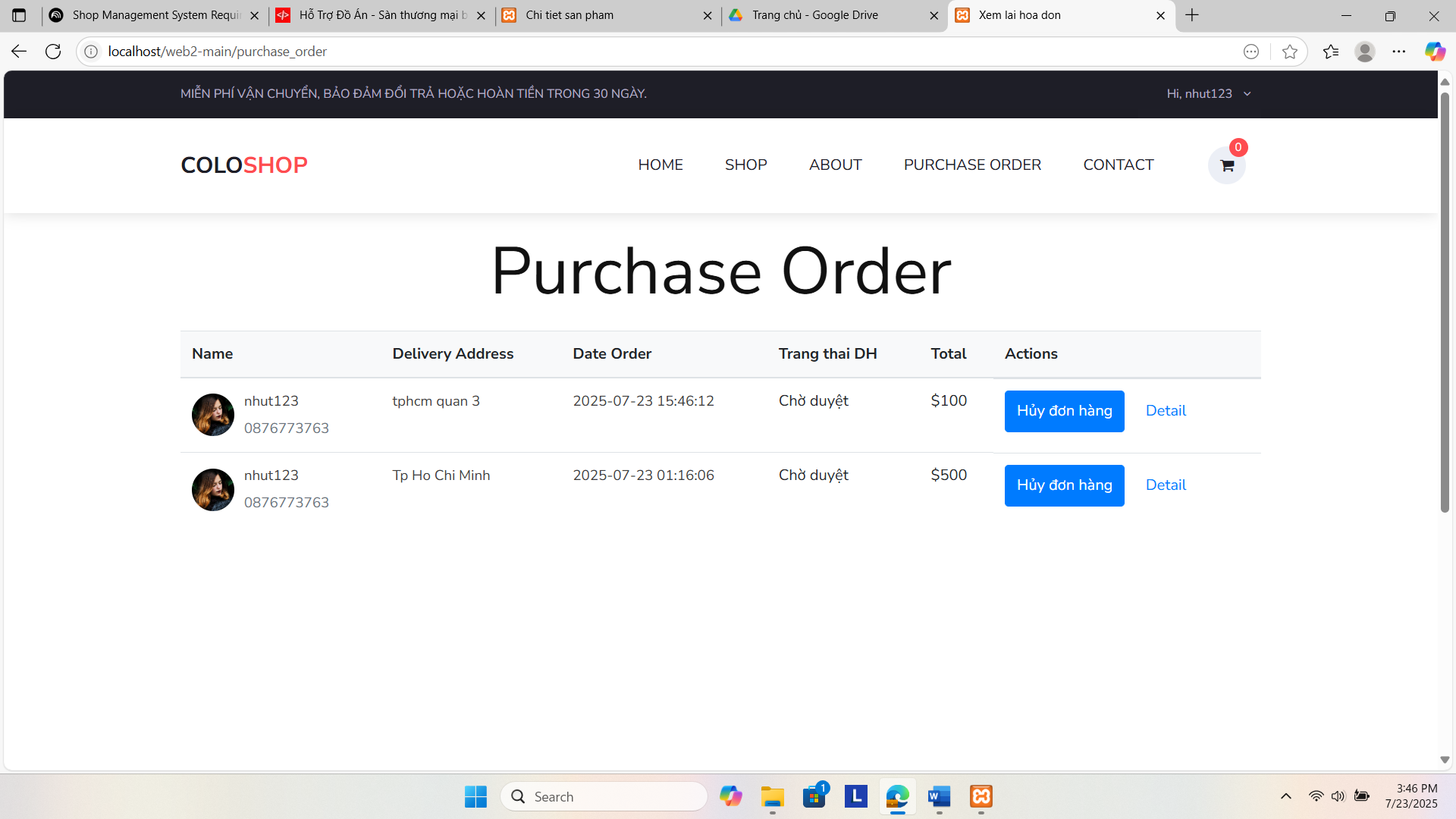Open the Copilot sidebar icon
1456x819 pixels.
click(x=1434, y=52)
